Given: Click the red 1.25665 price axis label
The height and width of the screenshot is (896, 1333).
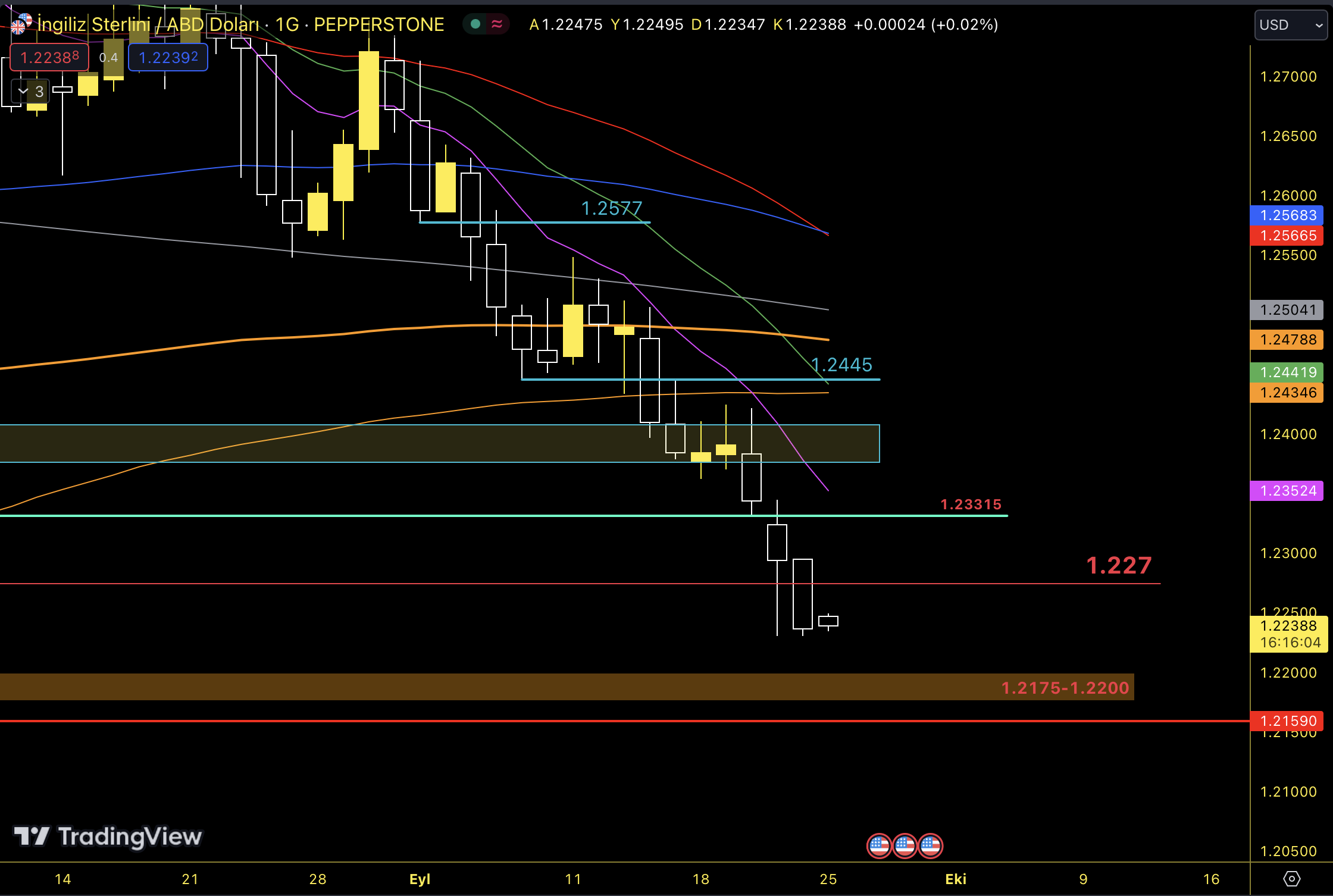Looking at the screenshot, I should pyautogui.click(x=1288, y=236).
